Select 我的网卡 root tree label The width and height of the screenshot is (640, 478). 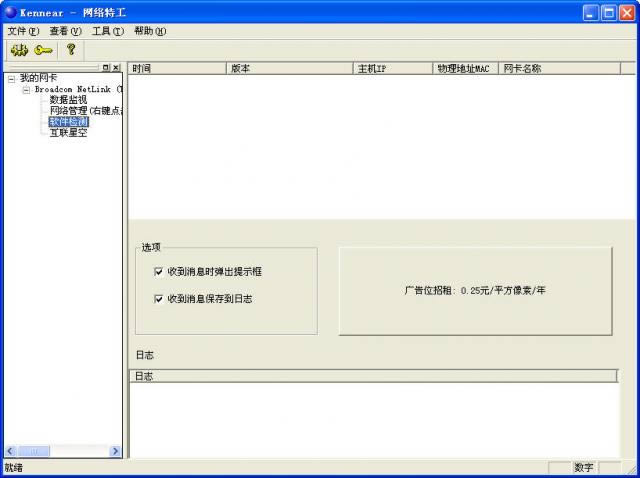(x=38, y=78)
